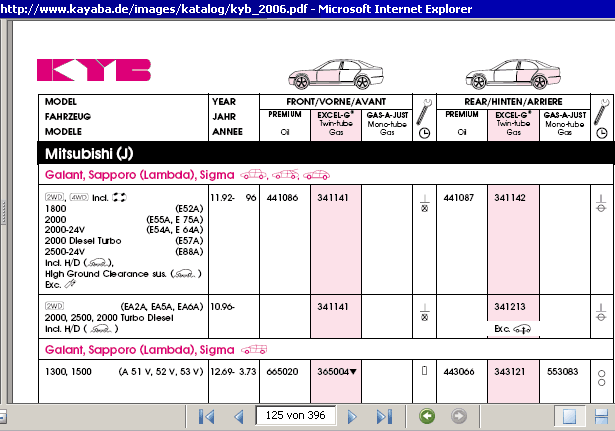The height and width of the screenshot is (431, 615).
Task: Jump to the last page of the PDF
Action: pos(384,416)
